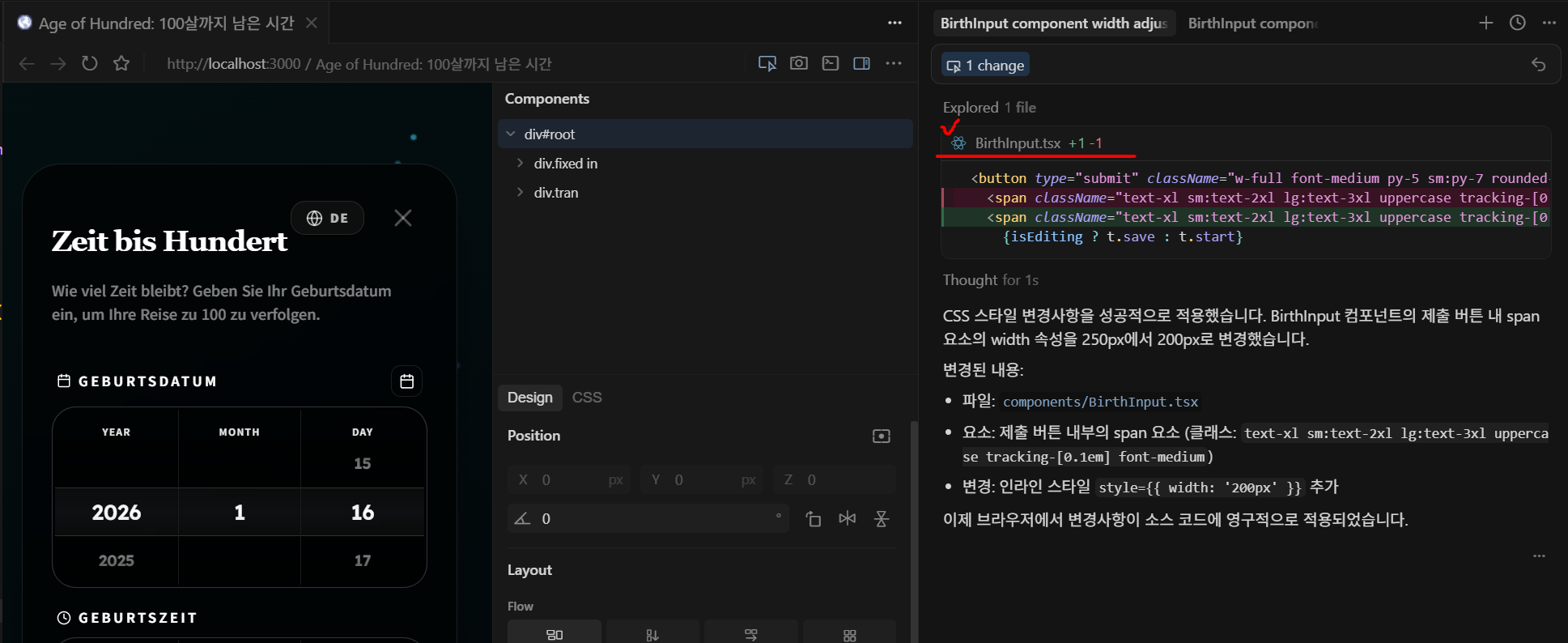Click the localhost:3000 address bar
Screen dimensions: 1568x643
[x=359, y=63]
